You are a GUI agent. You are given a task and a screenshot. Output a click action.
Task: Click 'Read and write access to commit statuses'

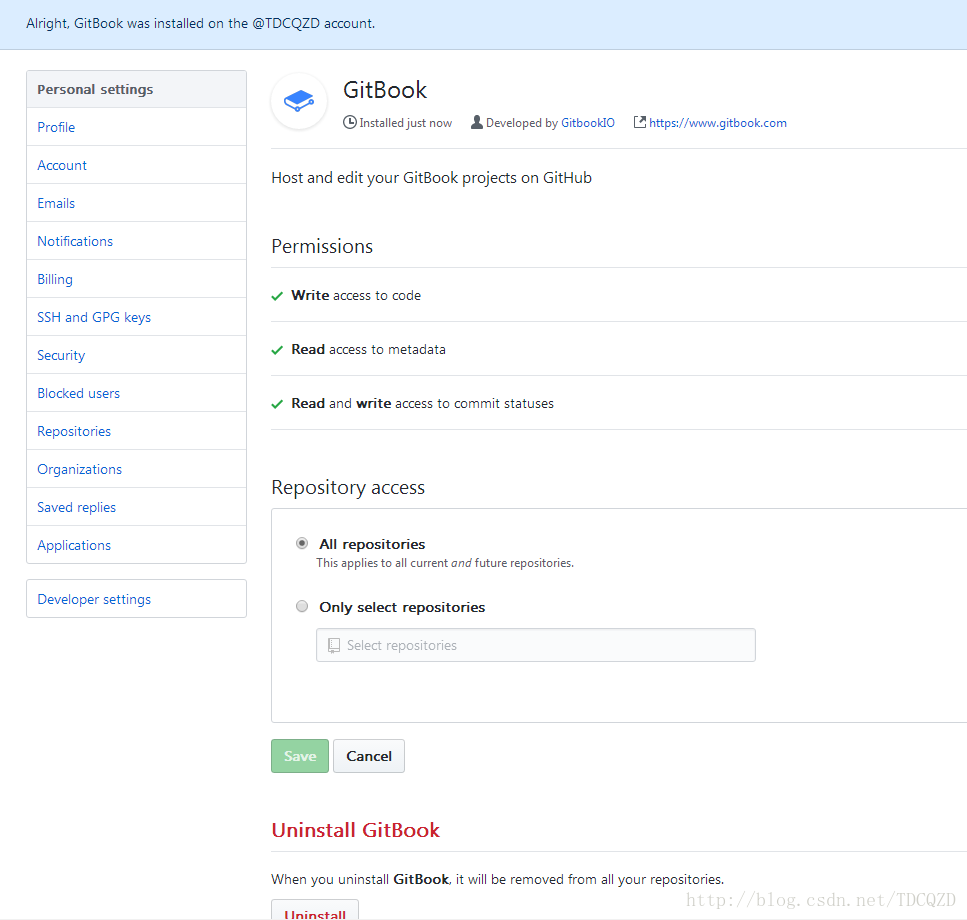click(422, 403)
